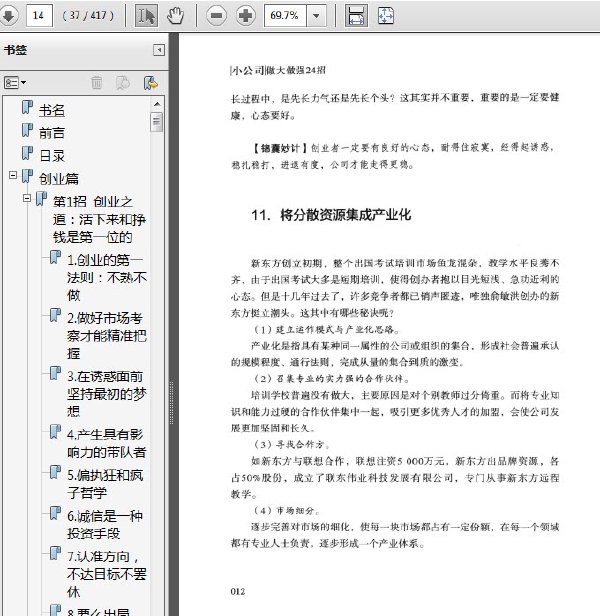Collapse the 第1招 bookmark node

point(27,198)
